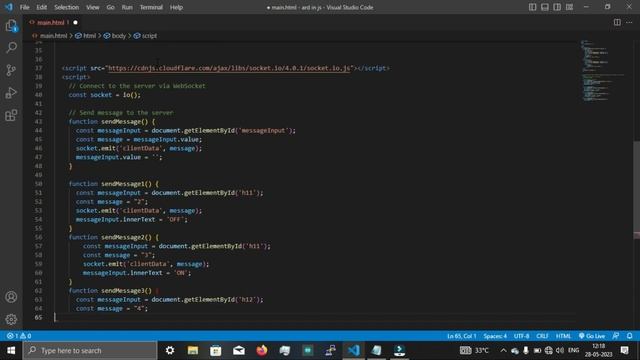Click the taskbar search box

click(x=90, y=350)
